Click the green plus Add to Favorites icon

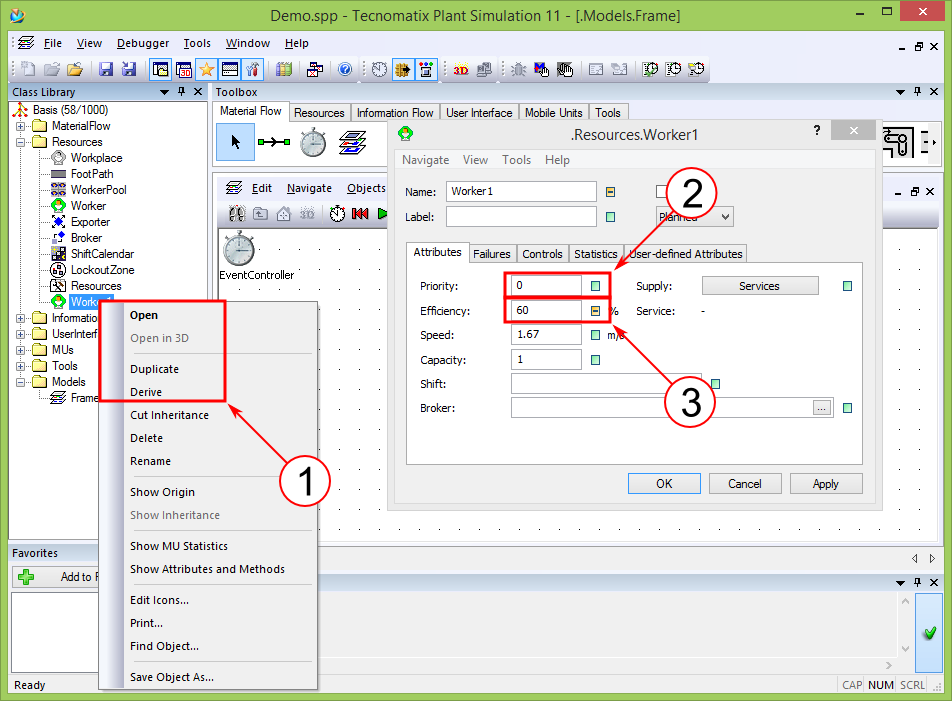tap(26, 577)
